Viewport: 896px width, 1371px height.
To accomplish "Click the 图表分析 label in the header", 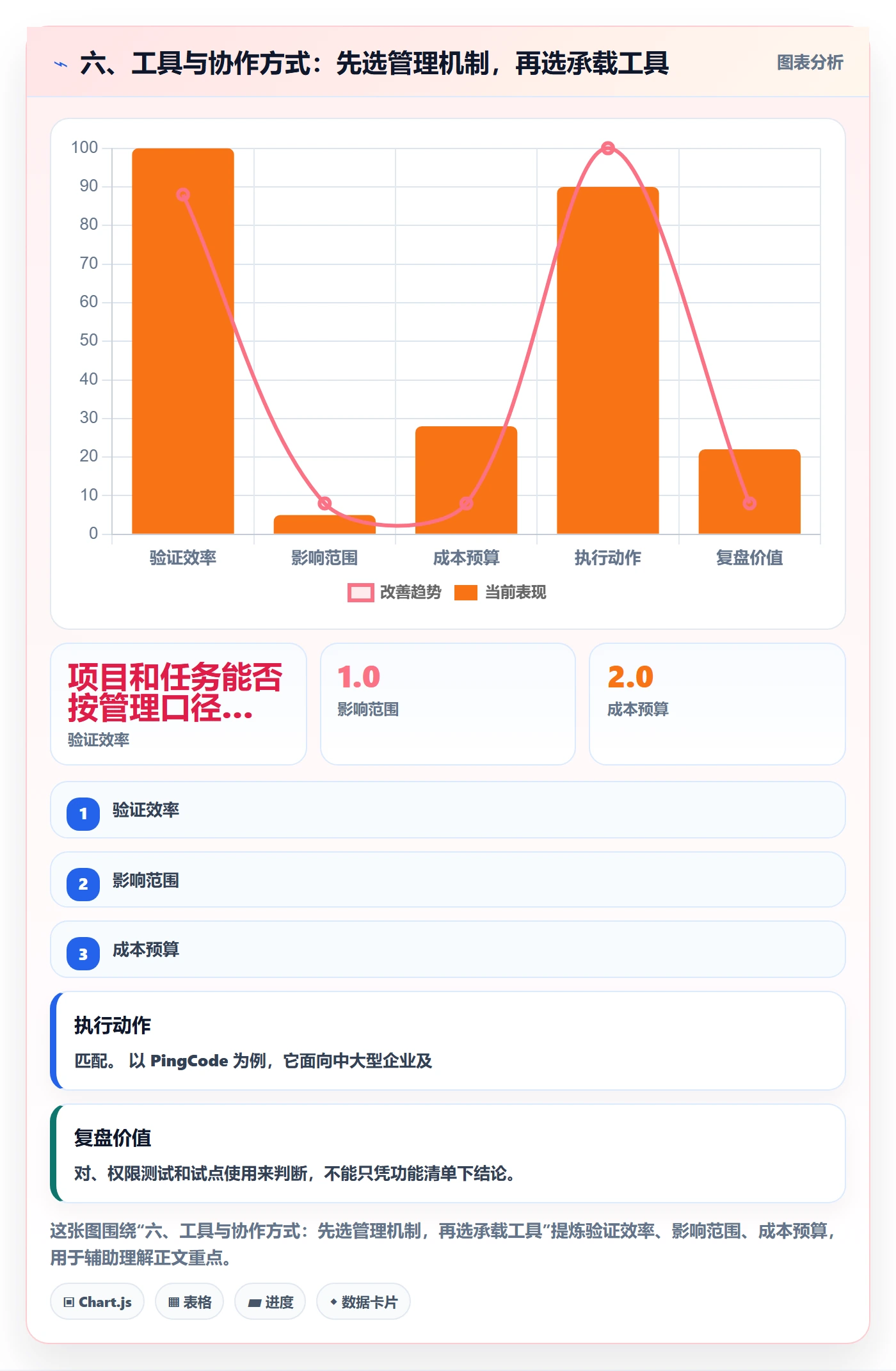I will pos(810,63).
